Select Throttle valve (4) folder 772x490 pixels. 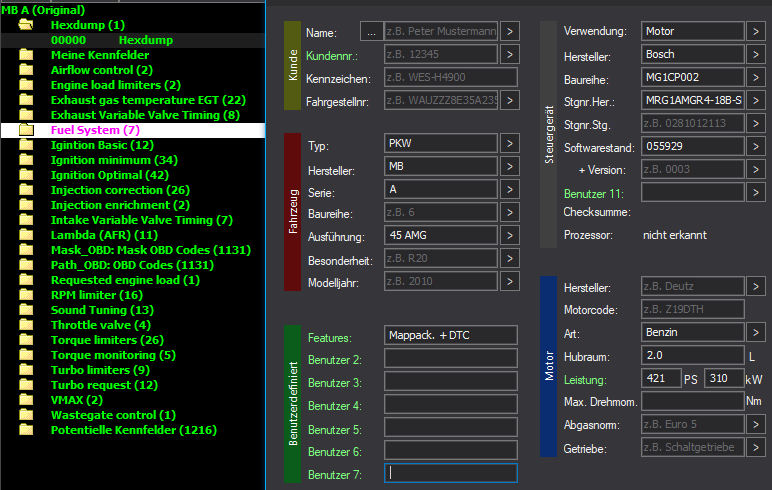coord(101,325)
